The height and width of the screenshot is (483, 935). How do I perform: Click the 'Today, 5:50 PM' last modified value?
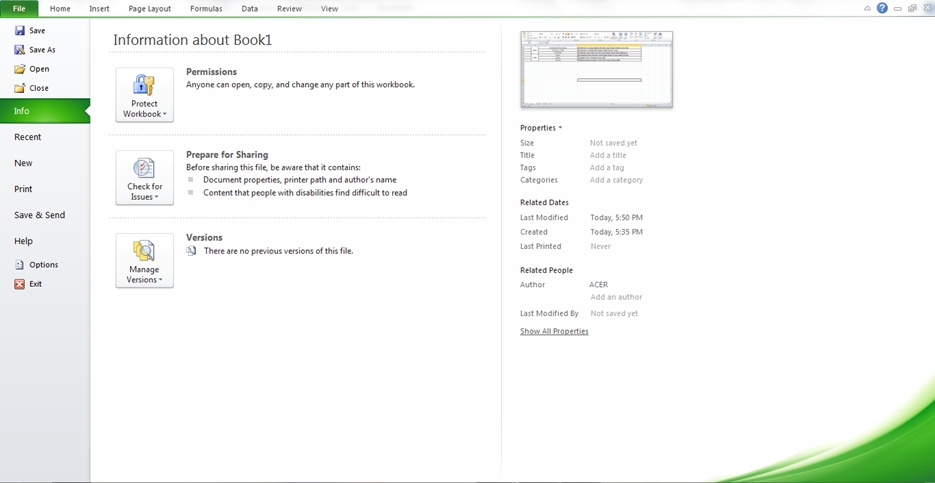617,218
